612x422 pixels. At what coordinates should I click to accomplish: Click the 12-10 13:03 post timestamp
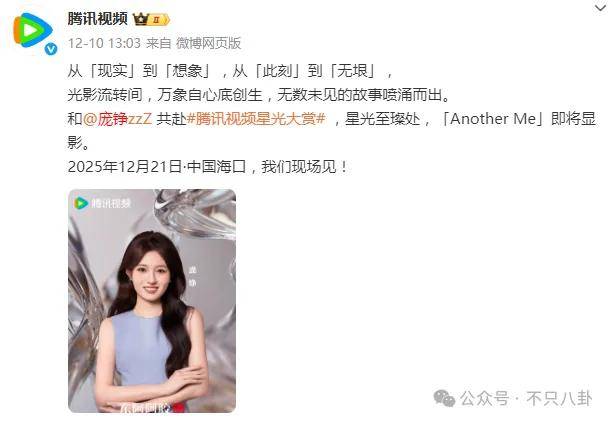(104, 43)
